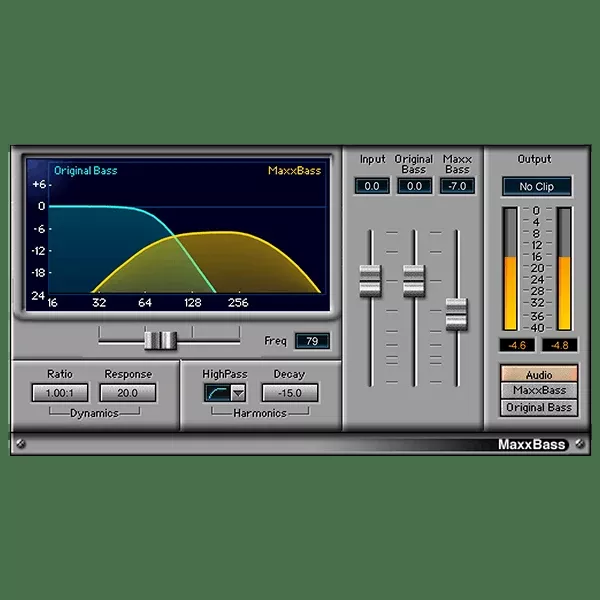This screenshot has width=600, height=600.
Task: Click the Harmonics section label
Action: (x=260, y=413)
